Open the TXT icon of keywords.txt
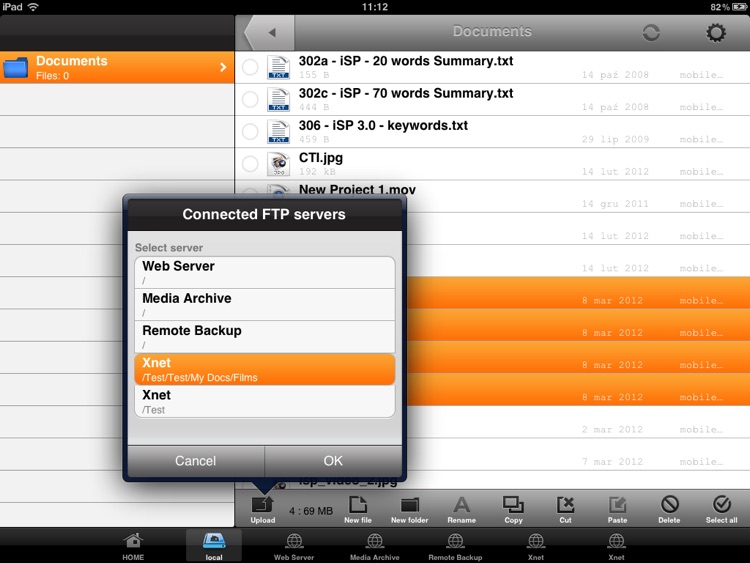This screenshot has width=750, height=563. pos(278,132)
